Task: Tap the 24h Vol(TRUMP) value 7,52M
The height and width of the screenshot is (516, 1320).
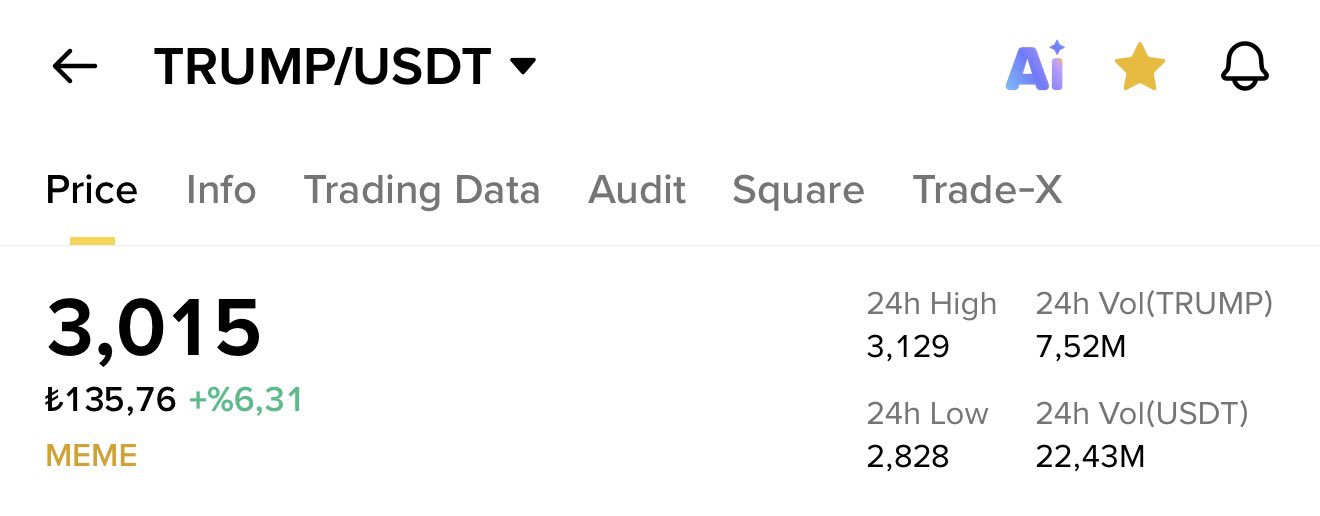Action: [1081, 347]
